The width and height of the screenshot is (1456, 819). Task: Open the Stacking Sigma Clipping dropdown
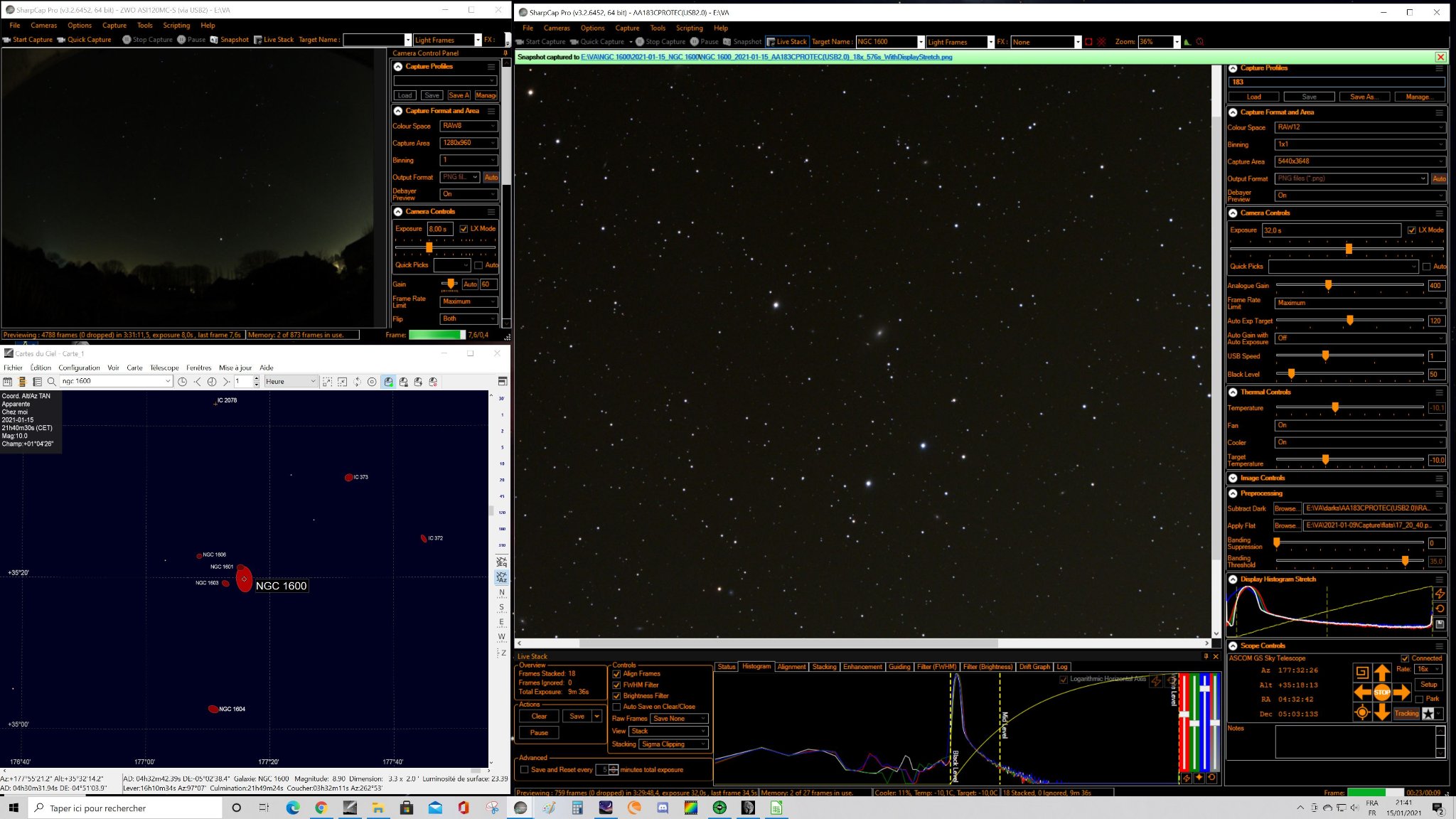[x=673, y=744]
